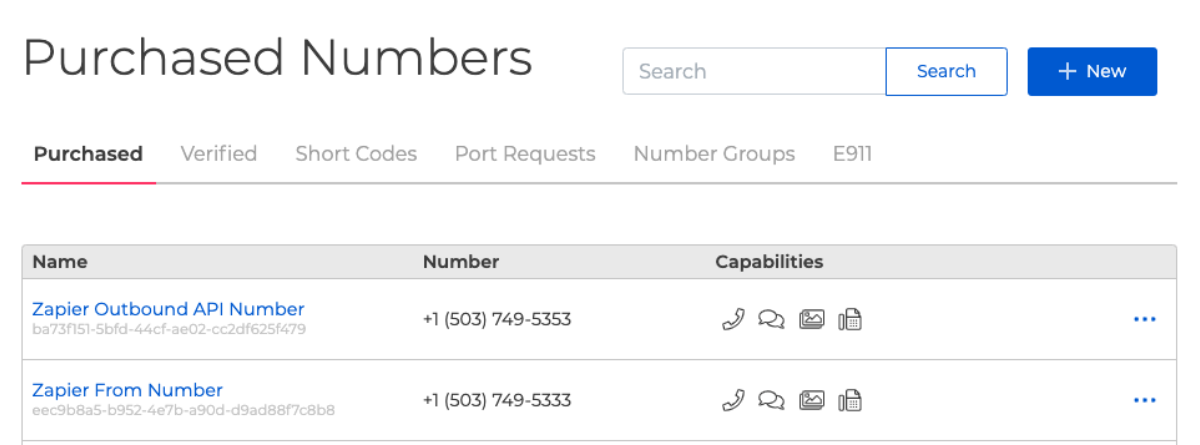The image size is (1200, 445).
Task: Click the Search button
Action: tap(946, 71)
